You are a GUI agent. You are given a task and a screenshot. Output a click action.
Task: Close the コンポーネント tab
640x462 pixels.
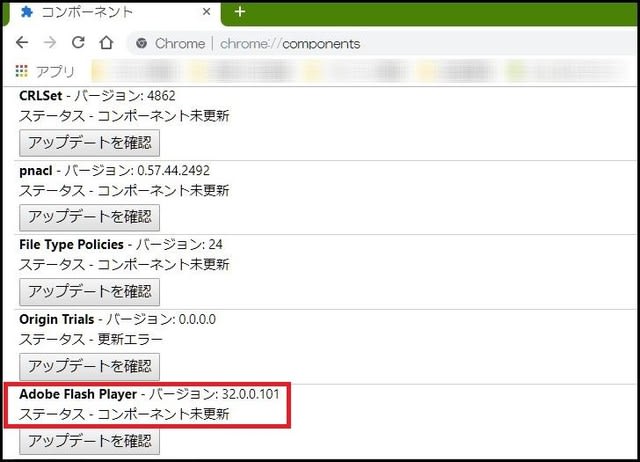click(207, 12)
